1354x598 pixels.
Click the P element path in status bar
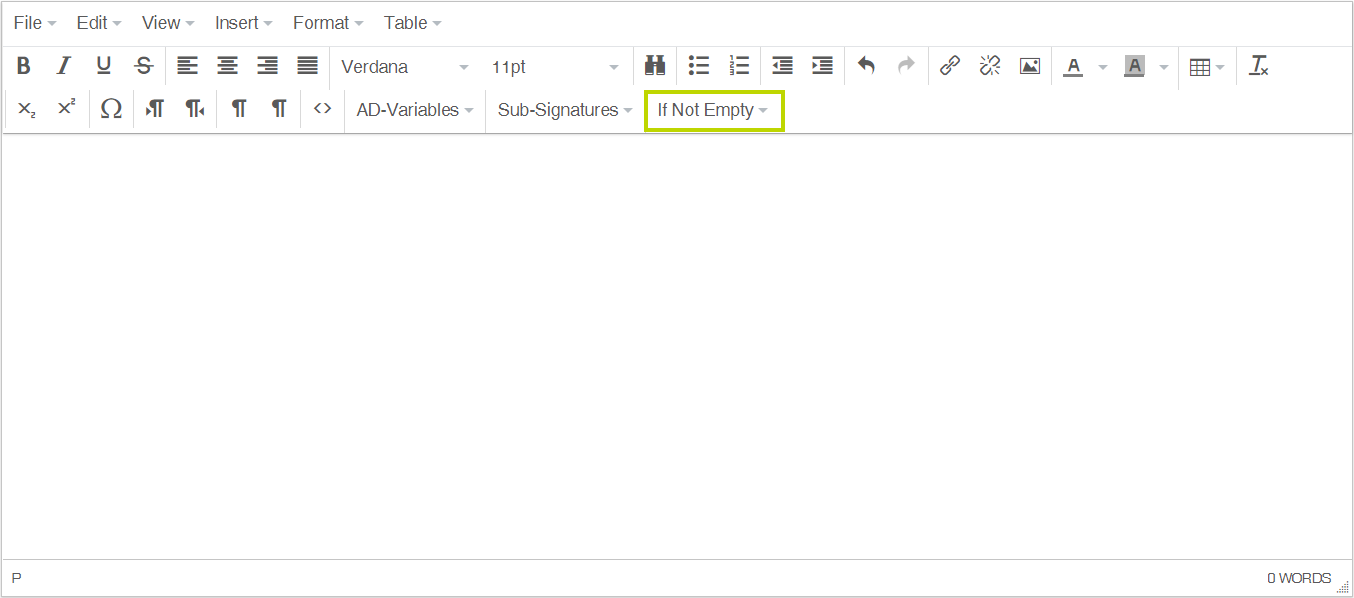point(16,578)
